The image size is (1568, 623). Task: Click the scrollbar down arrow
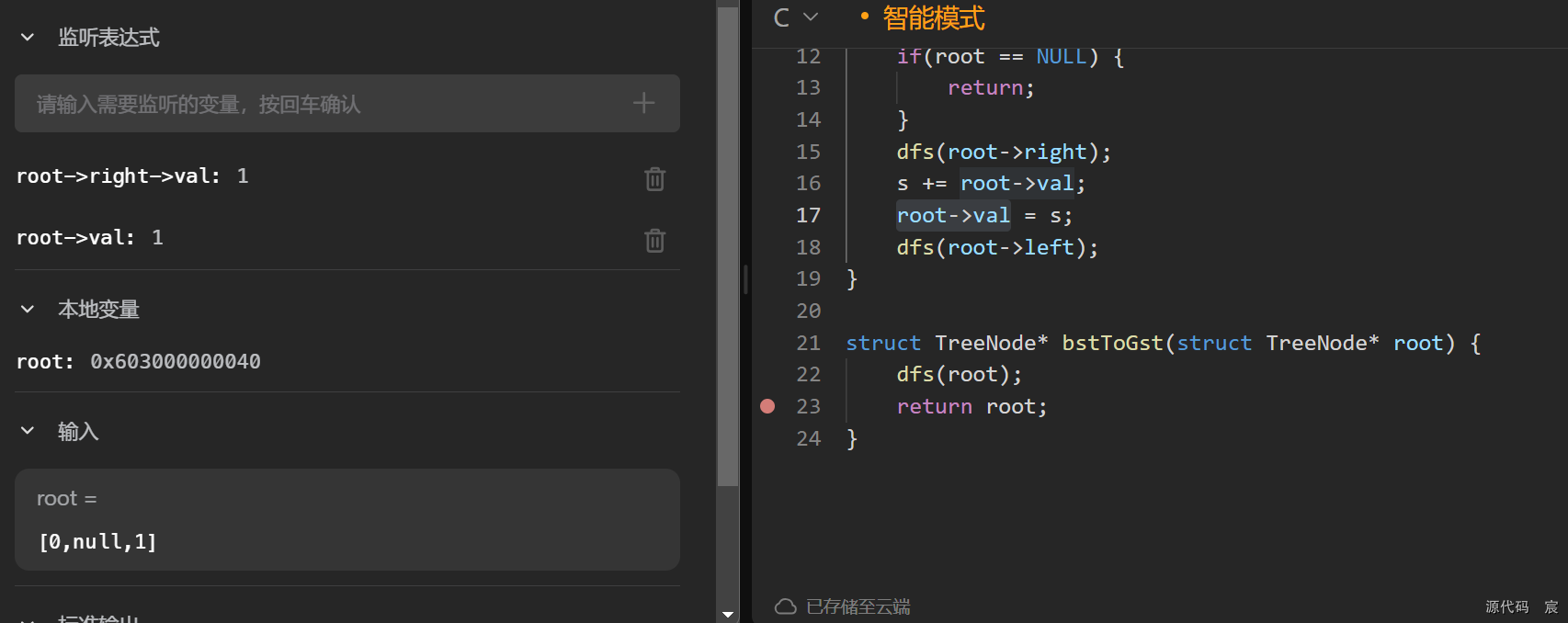[x=728, y=614]
